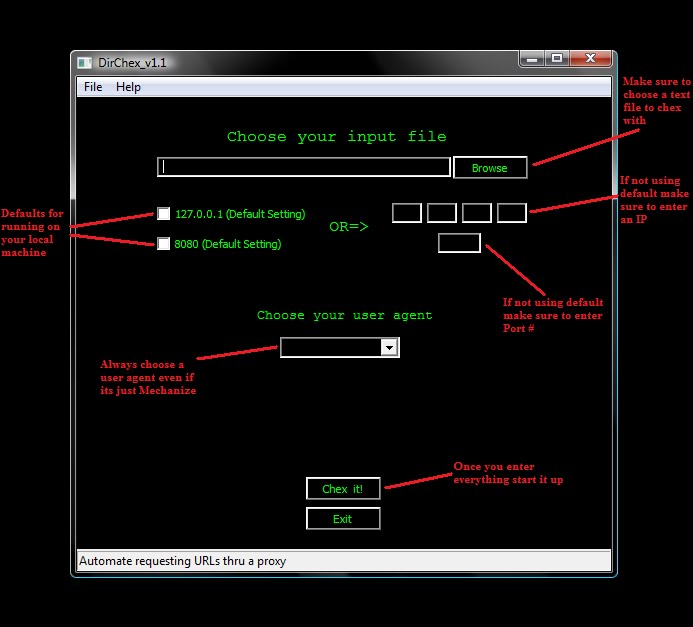
Task: Click the Chex it! button
Action: 343,489
